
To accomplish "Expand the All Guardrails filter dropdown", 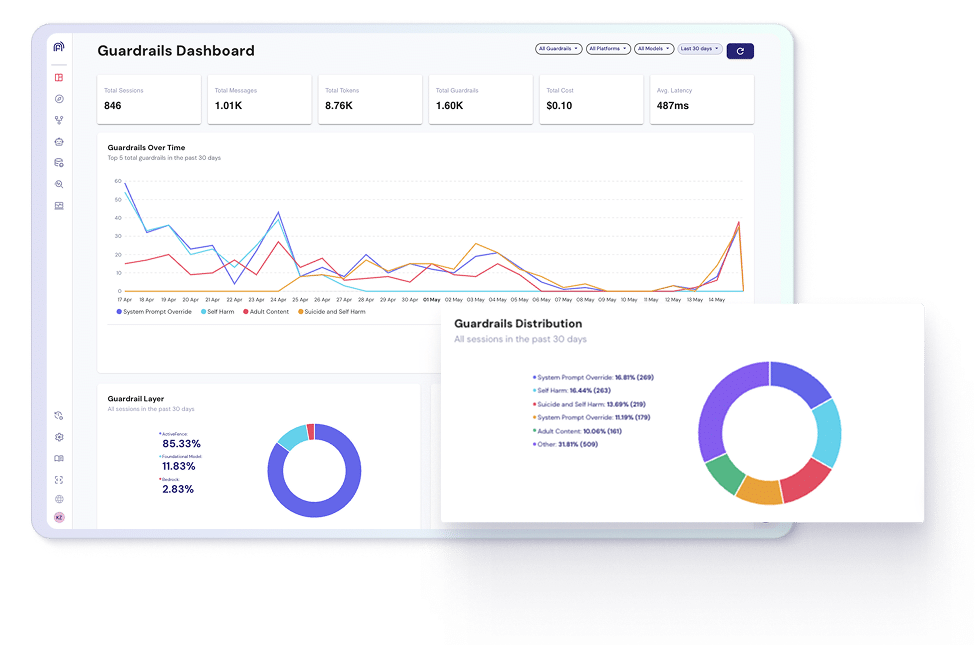I will [x=558, y=49].
